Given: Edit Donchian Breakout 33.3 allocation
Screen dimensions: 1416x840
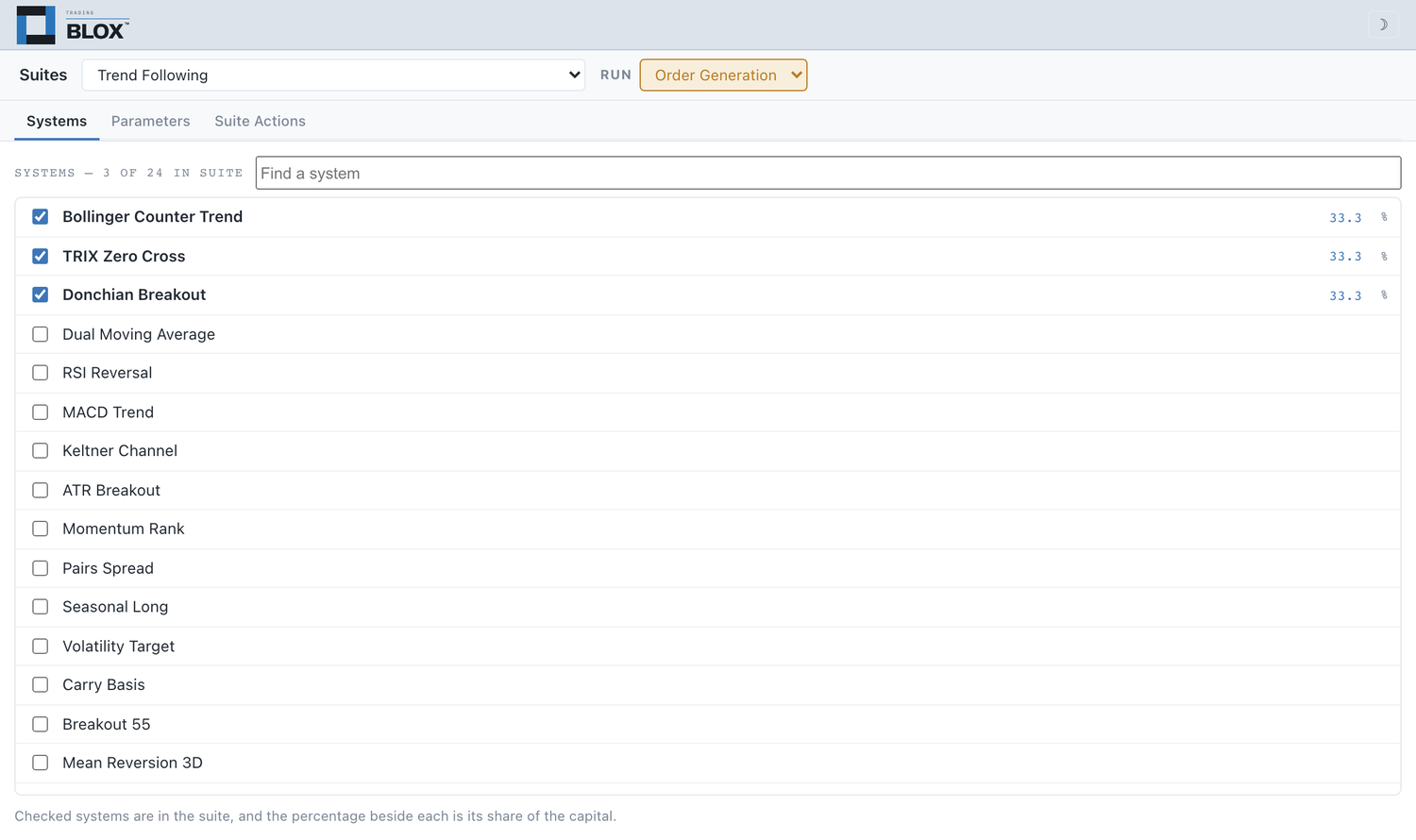Looking at the screenshot, I should click(x=1345, y=295).
